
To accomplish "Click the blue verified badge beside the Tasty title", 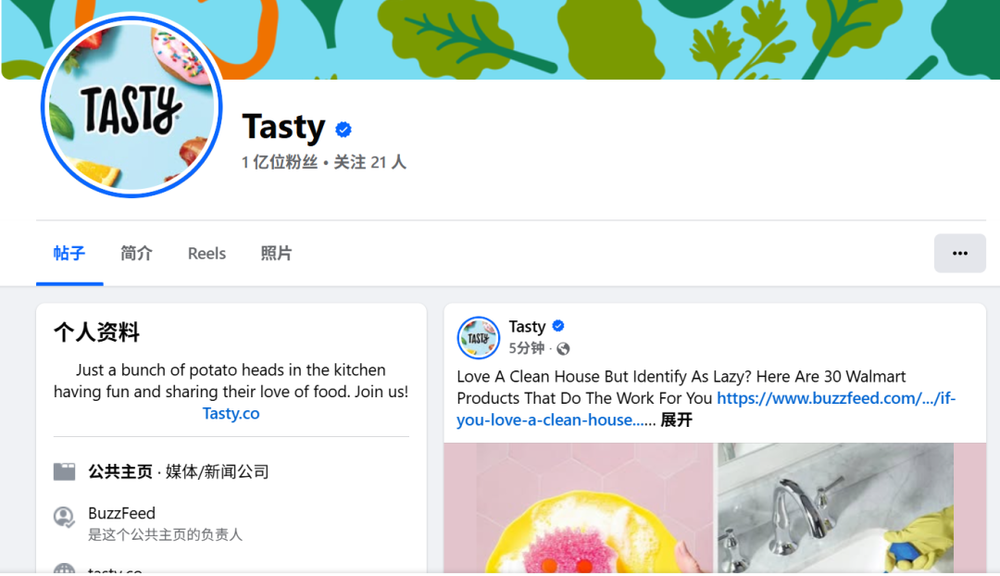I will 343,129.
